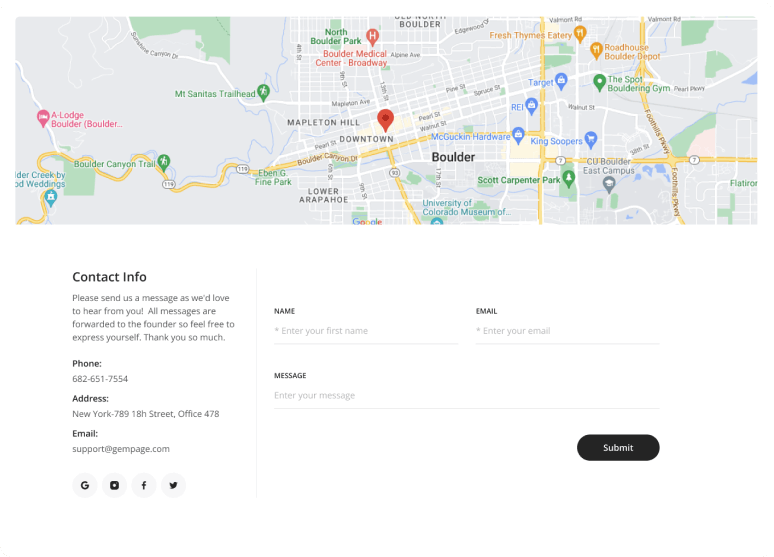Click the DOWNTOWN neighborhood label
The image size is (774, 557).
point(367,139)
